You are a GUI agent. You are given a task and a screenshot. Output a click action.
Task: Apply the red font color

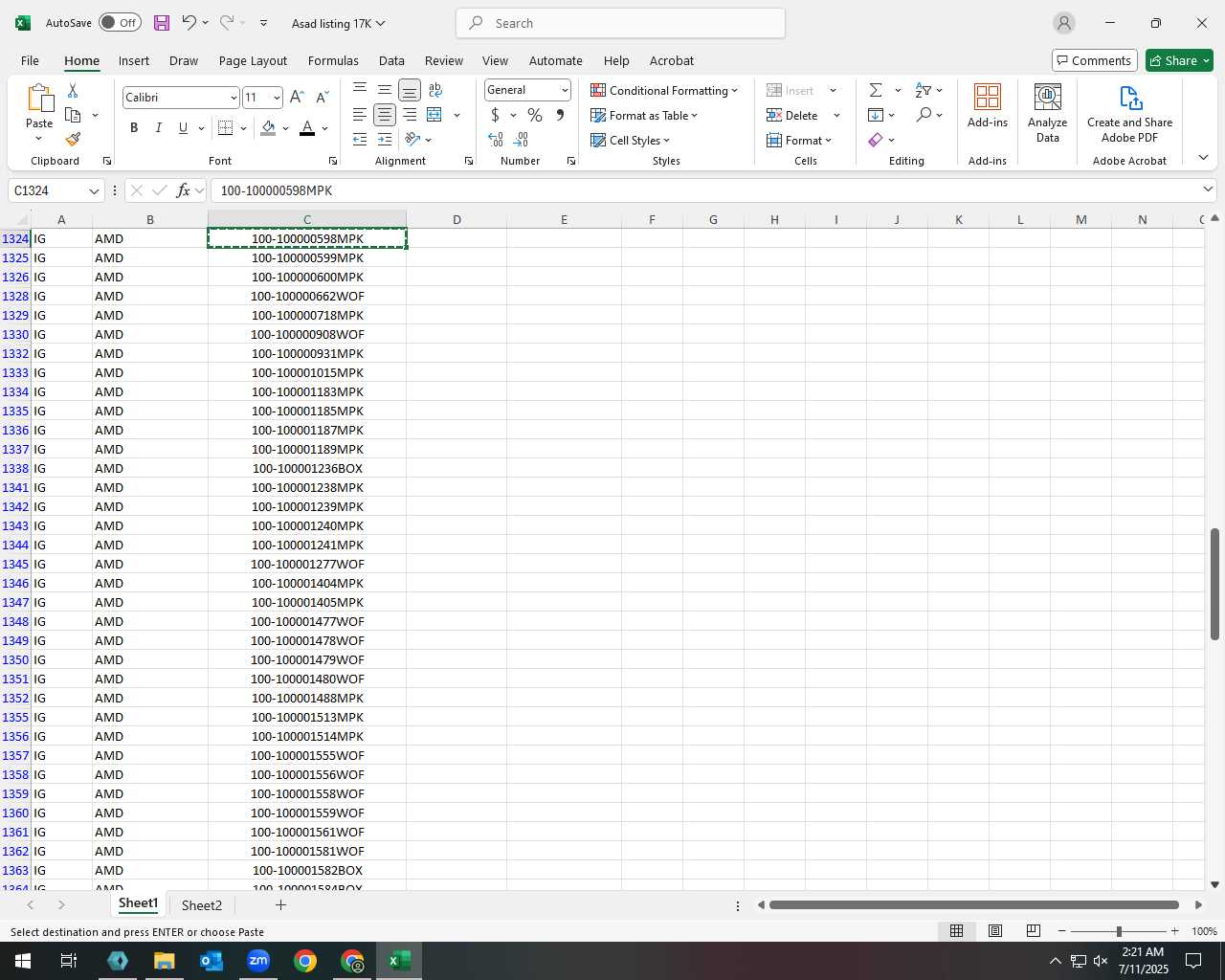tap(307, 127)
